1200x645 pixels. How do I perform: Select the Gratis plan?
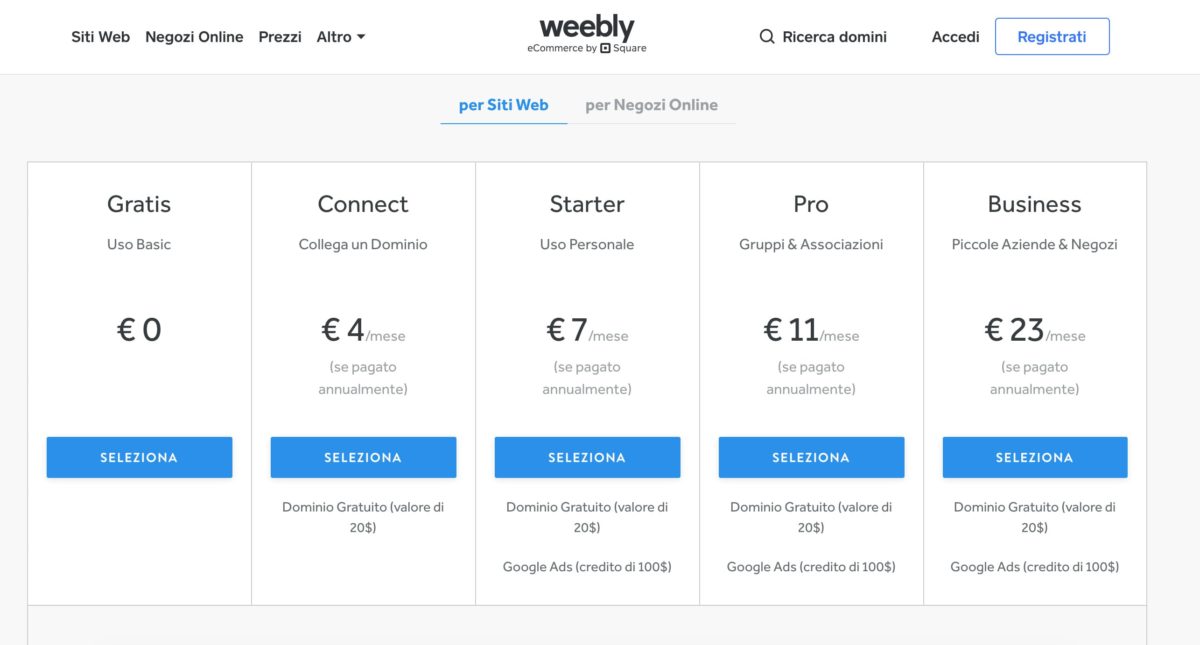point(139,457)
